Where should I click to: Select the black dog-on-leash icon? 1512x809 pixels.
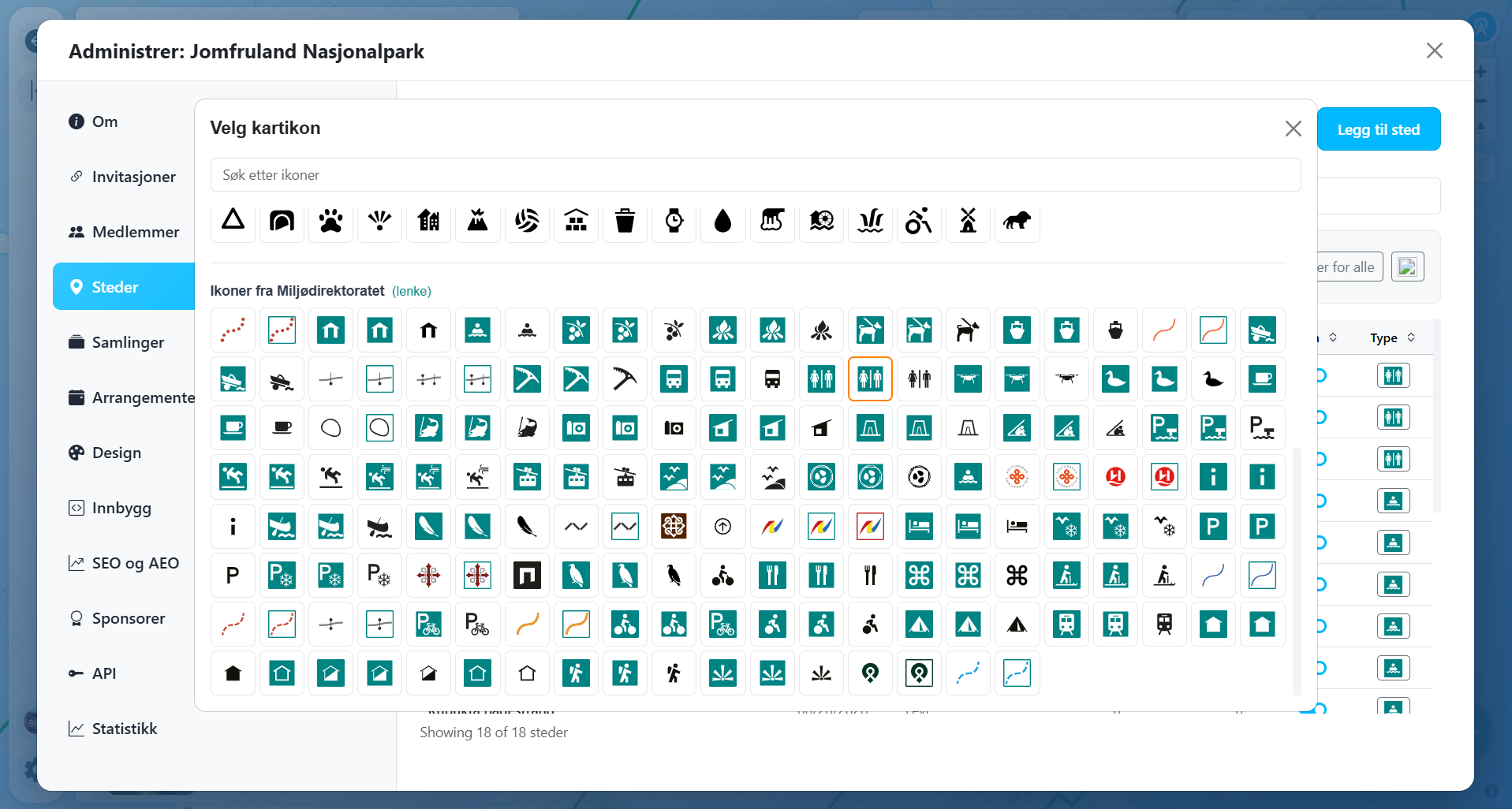coord(969,330)
